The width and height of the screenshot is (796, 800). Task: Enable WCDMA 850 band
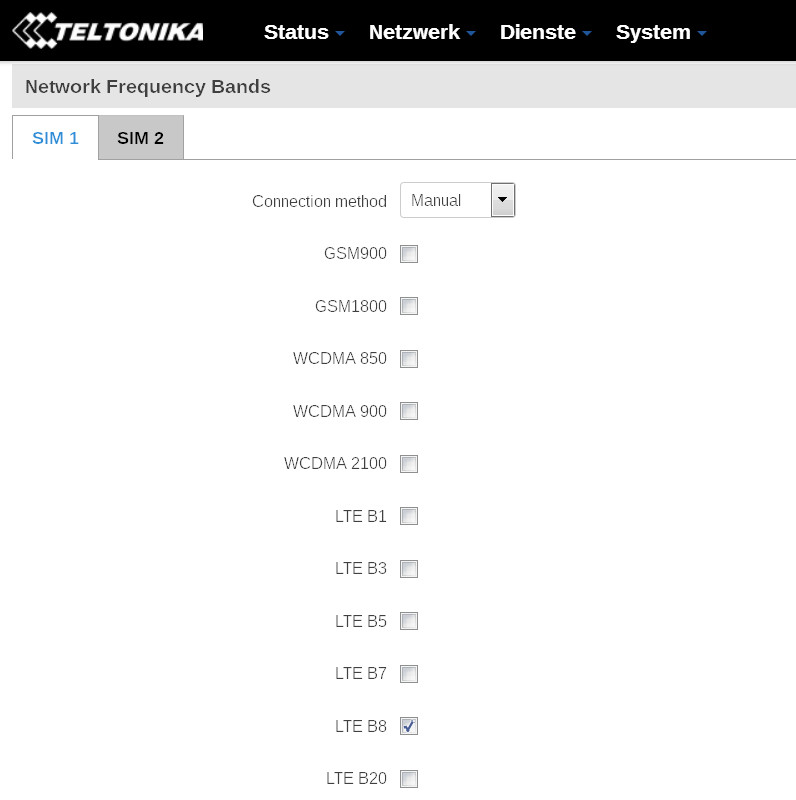tap(409, 359)
